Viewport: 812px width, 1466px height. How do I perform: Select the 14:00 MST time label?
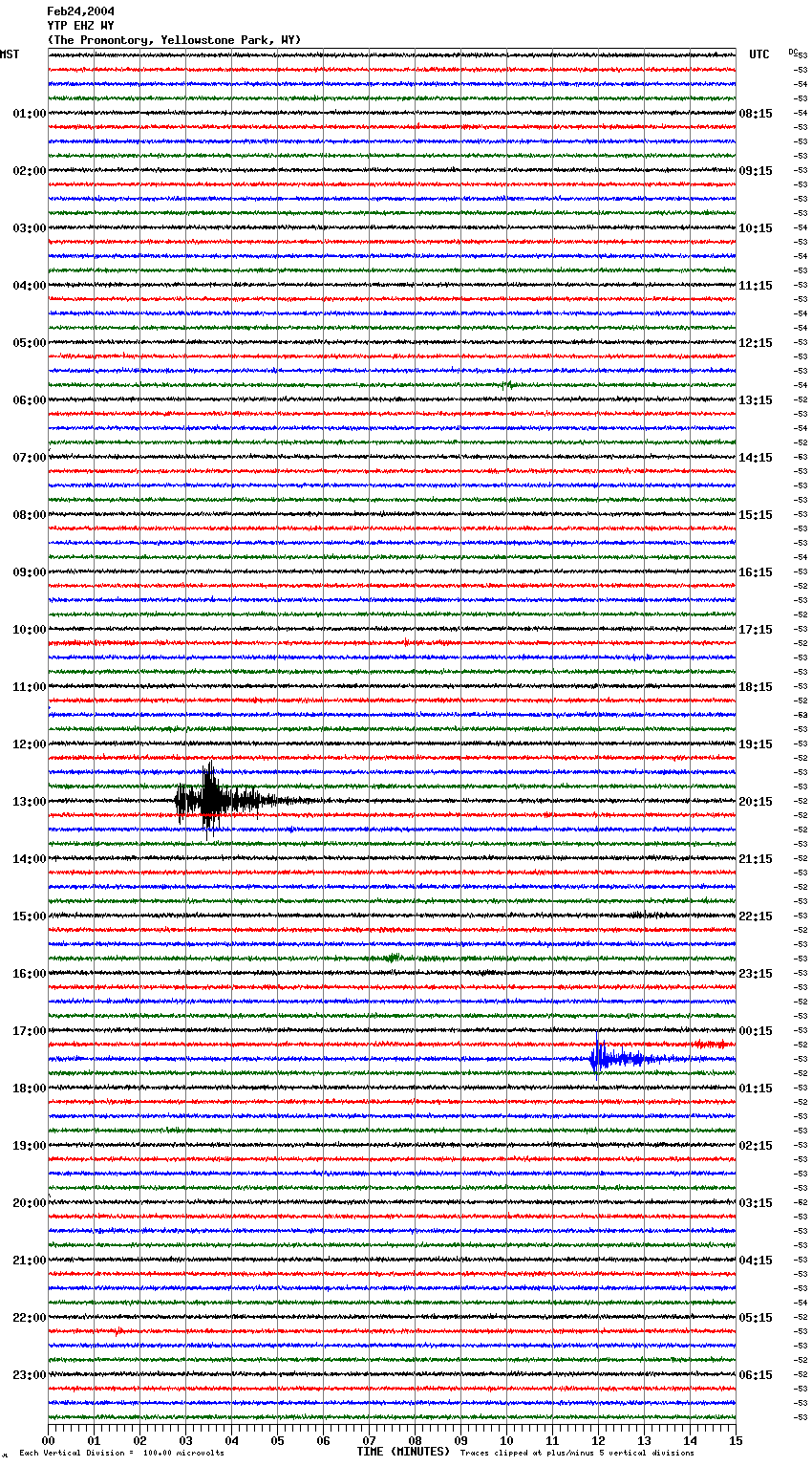coord(30,859)
